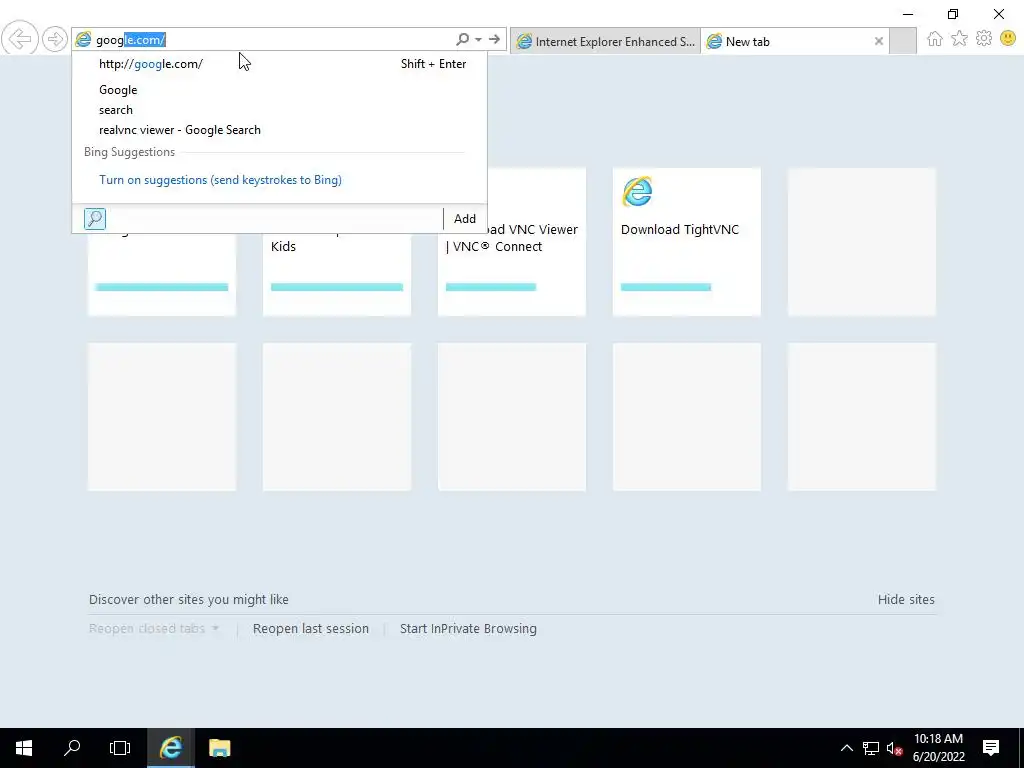Open the Action Center notifications icon

991,748
